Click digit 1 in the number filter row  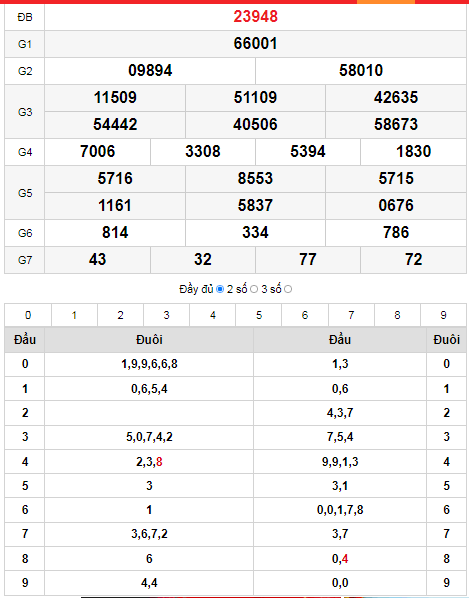pos(74,315)
